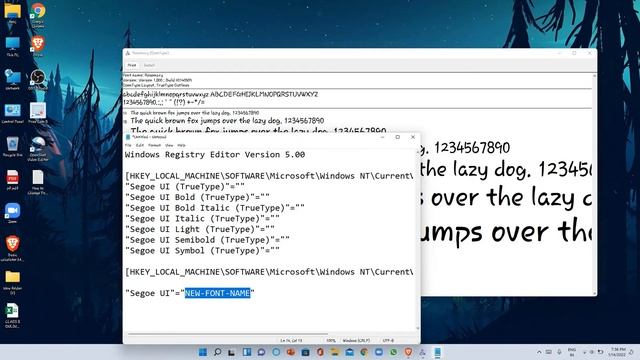This screenshot has height=360, width=640.
Task: Open the Edit menu in Notepad
Action: click(x=140, y=145)
